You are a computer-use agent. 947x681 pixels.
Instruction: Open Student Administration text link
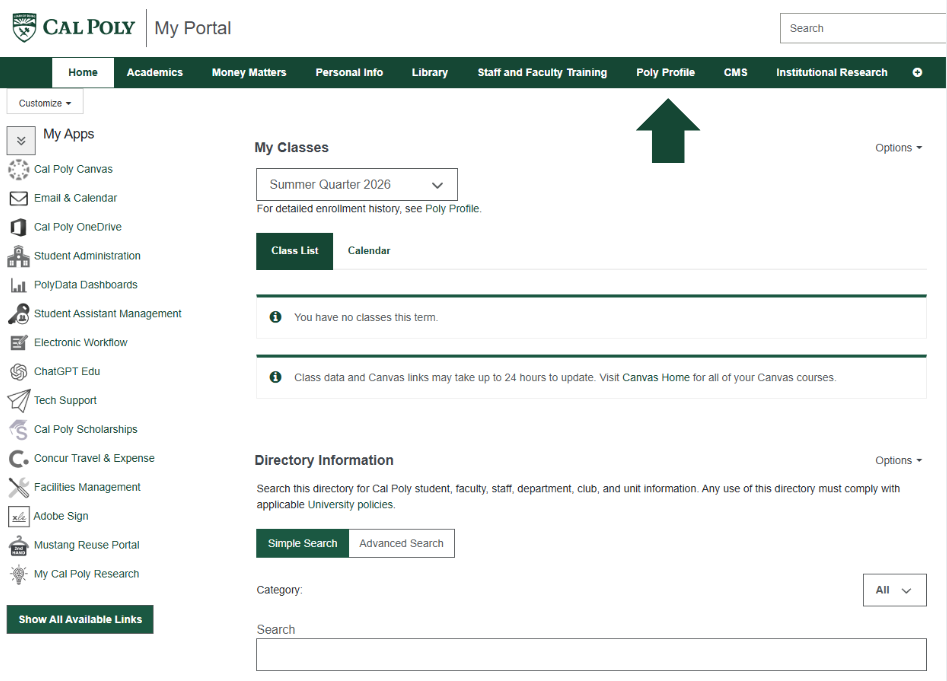click(87, 256)
